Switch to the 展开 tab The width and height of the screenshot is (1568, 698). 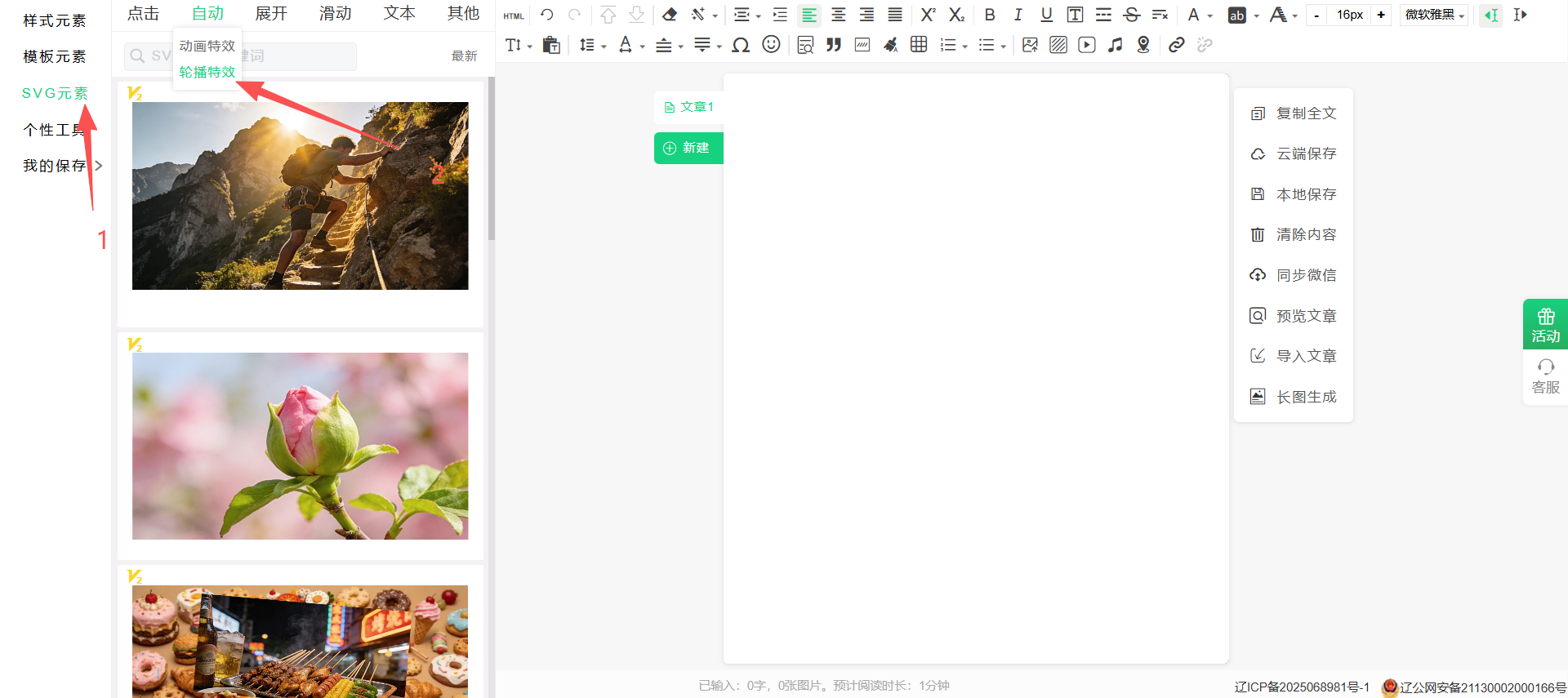pos(271,14)
